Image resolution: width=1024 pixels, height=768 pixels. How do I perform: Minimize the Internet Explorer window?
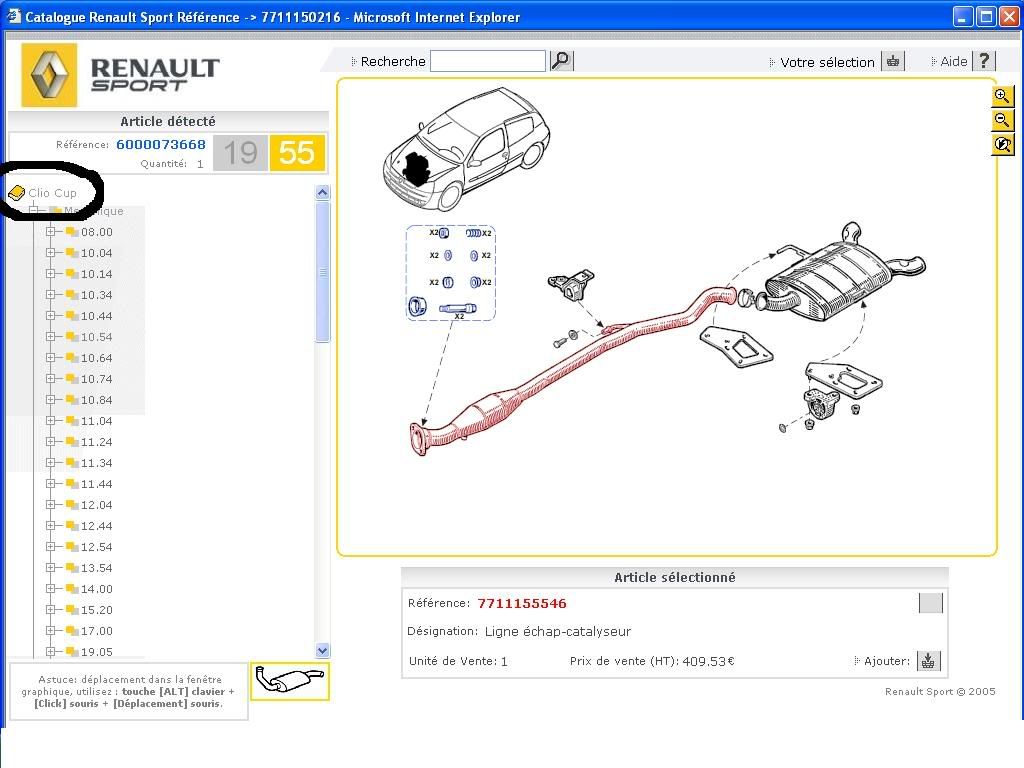[963, 16]
